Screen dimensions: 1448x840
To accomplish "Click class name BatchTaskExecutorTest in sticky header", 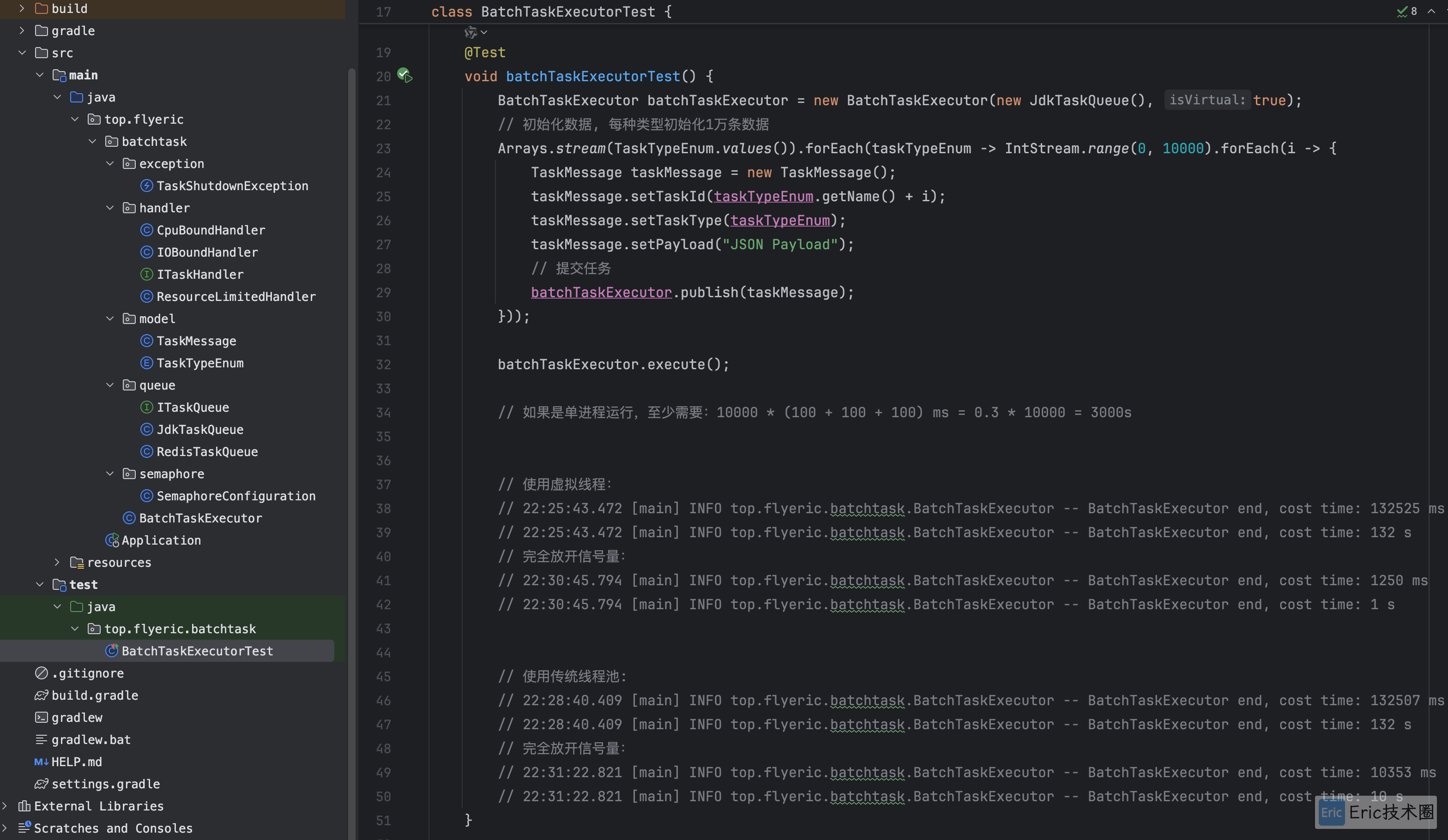I will click(x=568, y=12).
